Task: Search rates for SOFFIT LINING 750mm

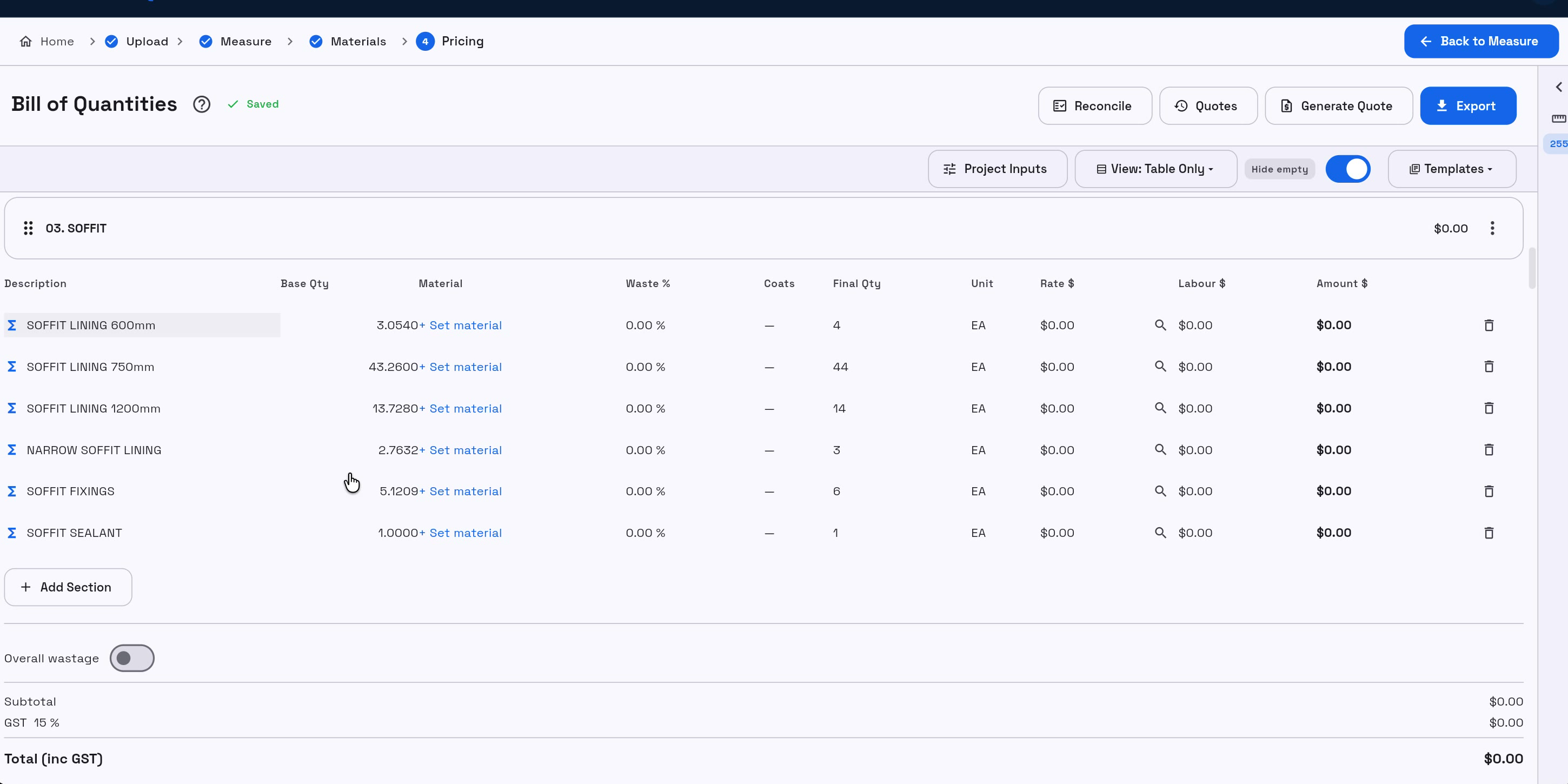Action: click(x=1160, y=367)
